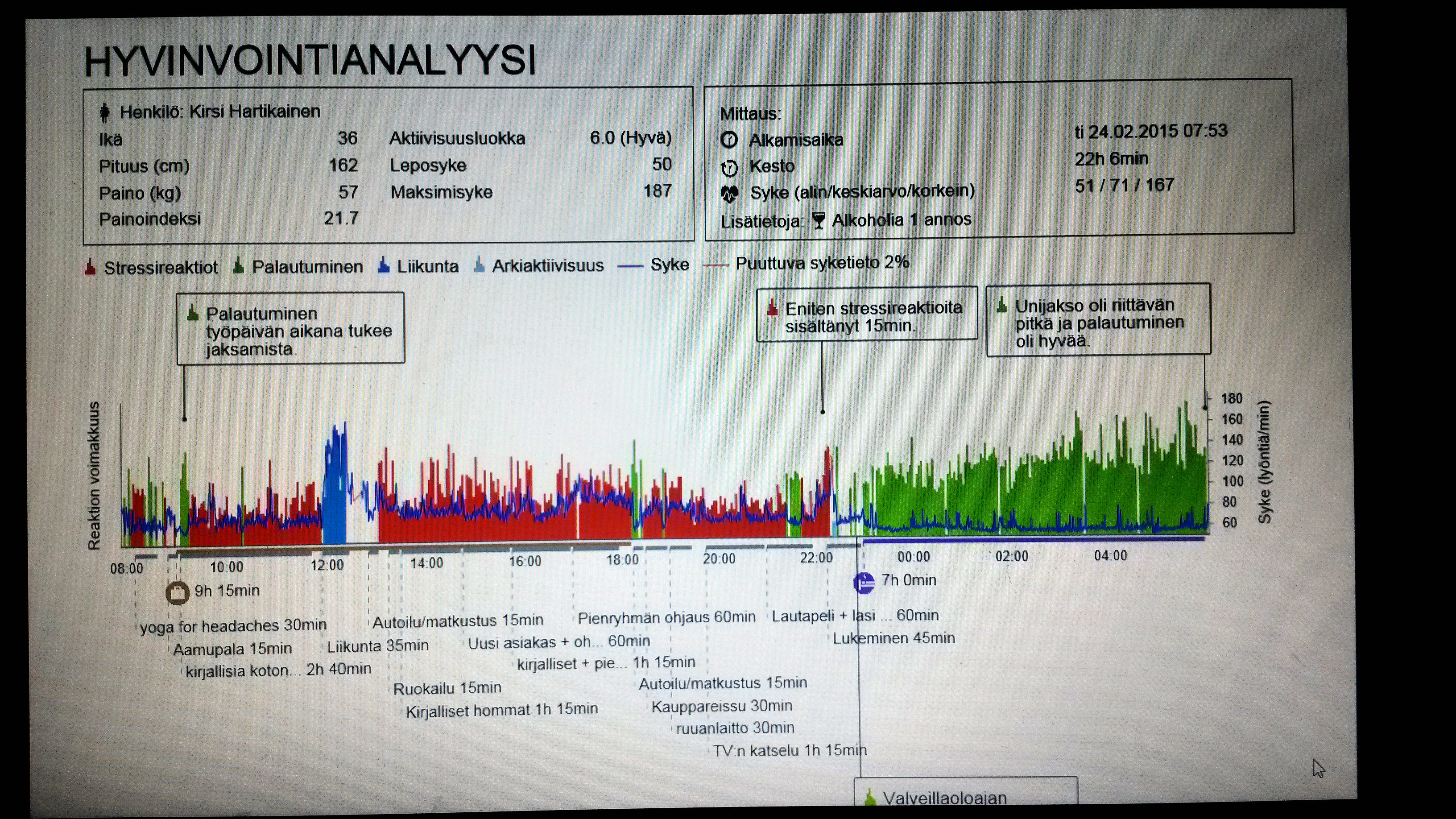Click the yoga for headaches 30min label
The image size is (1456, 819).
(x=233, y=626)
